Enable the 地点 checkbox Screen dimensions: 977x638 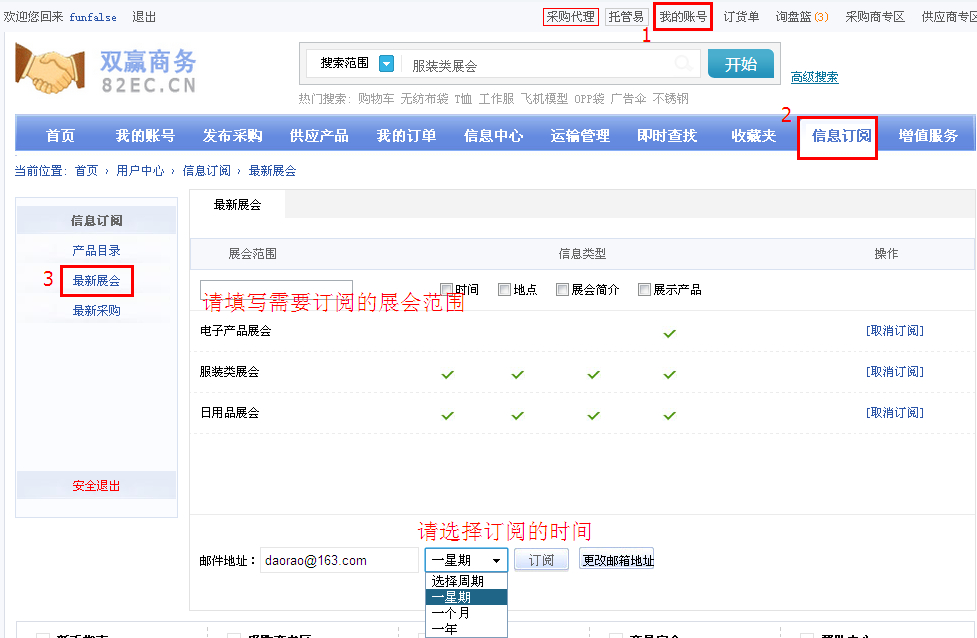pyautogui.click(x=504, y=289)
